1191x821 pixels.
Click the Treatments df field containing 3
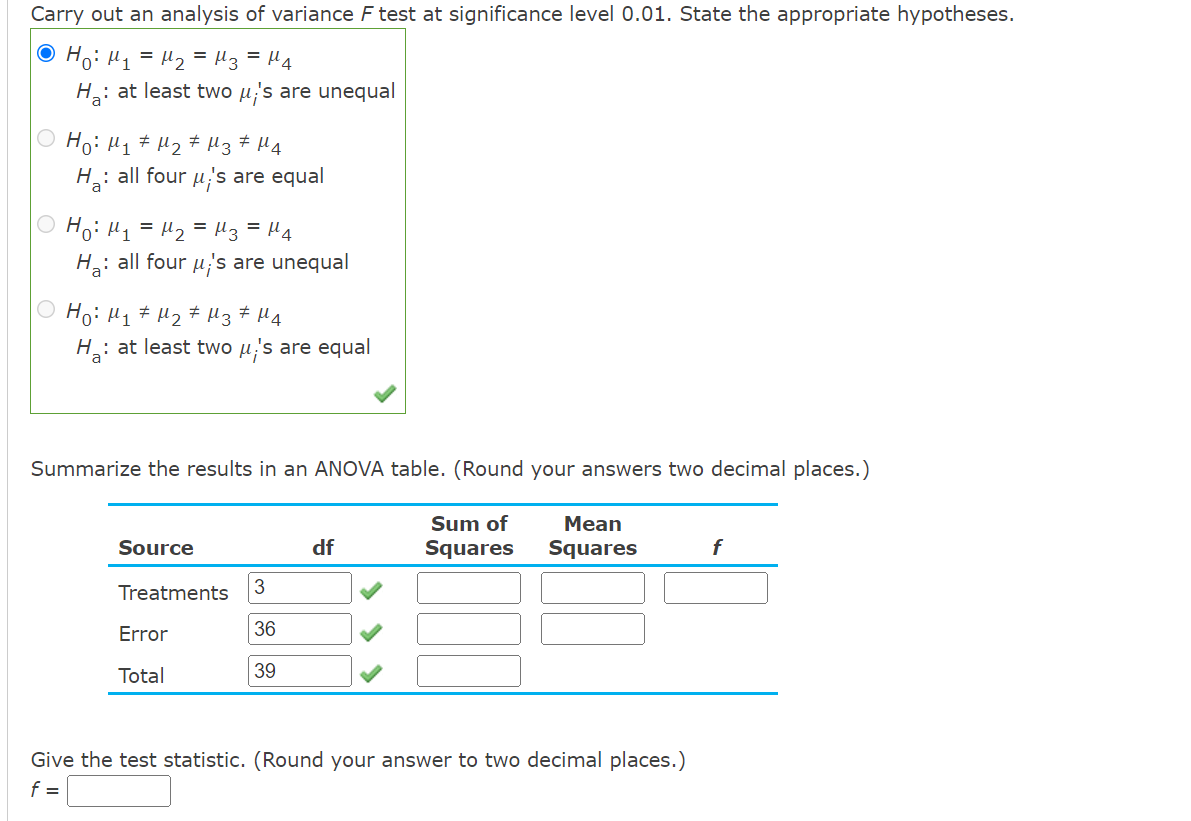pos(298,588)
